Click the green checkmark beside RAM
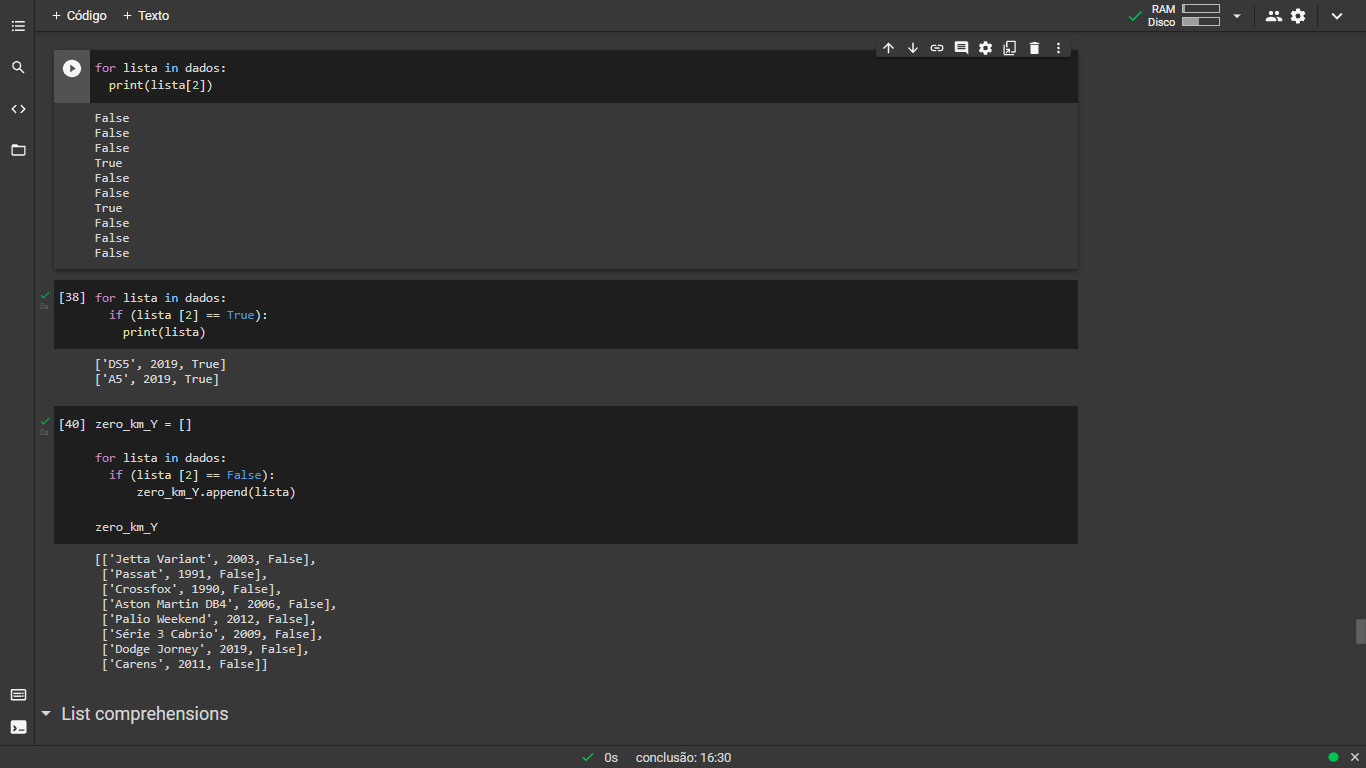Screen dimensions: 1366x768 [x=1135, y=16]
